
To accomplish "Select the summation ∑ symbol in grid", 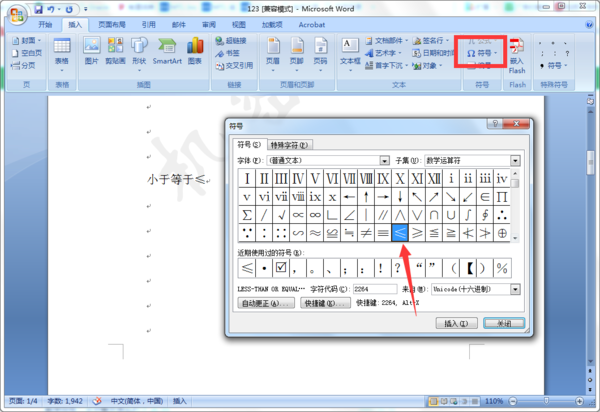I will (x=247, y=215).
